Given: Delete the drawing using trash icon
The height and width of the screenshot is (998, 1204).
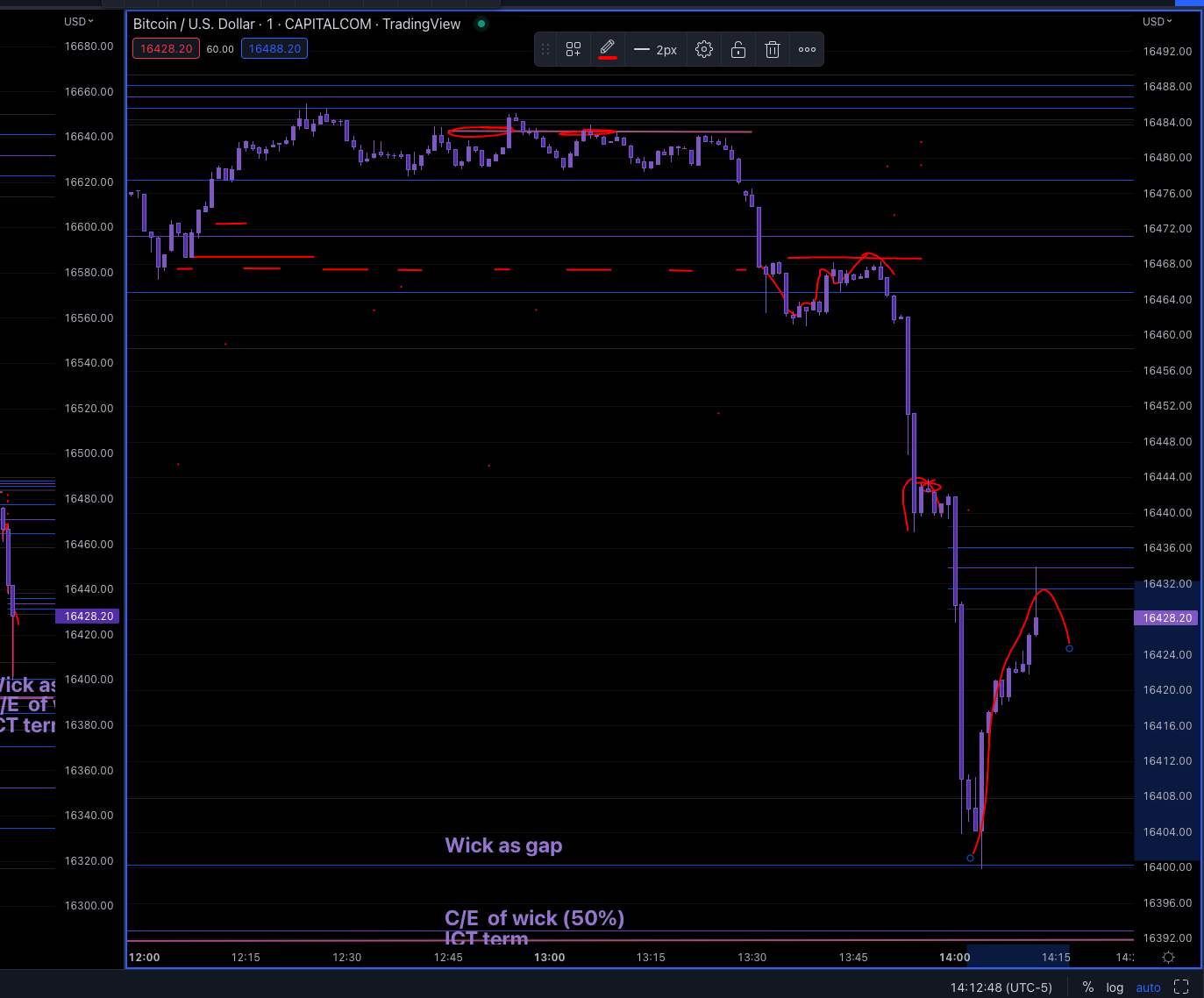Looking at the screenshot, I should coord(773,49).
